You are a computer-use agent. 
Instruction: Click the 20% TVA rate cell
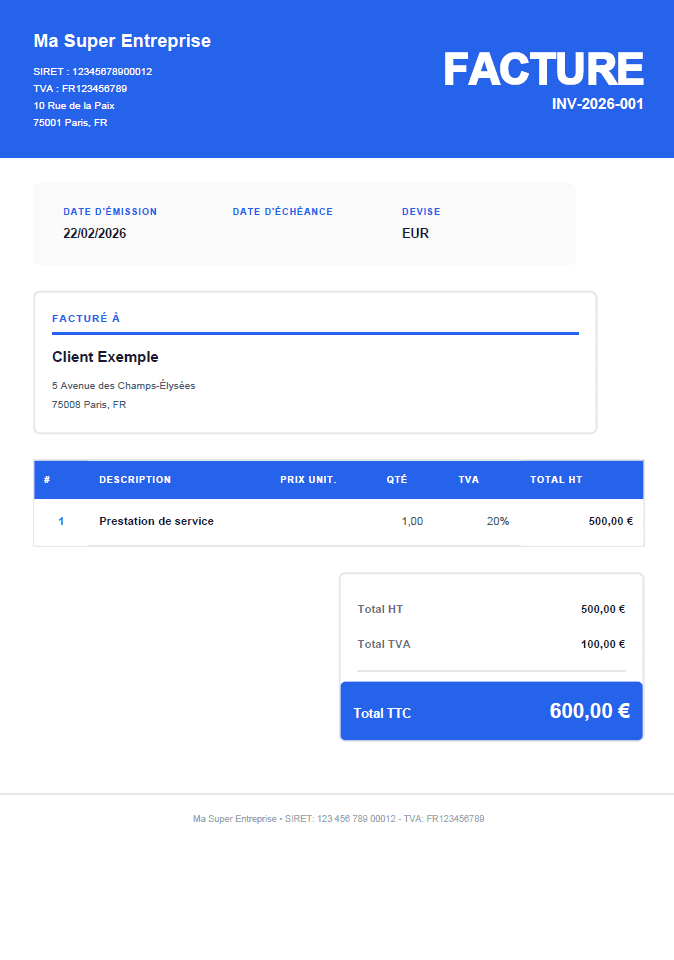(498, 521)
